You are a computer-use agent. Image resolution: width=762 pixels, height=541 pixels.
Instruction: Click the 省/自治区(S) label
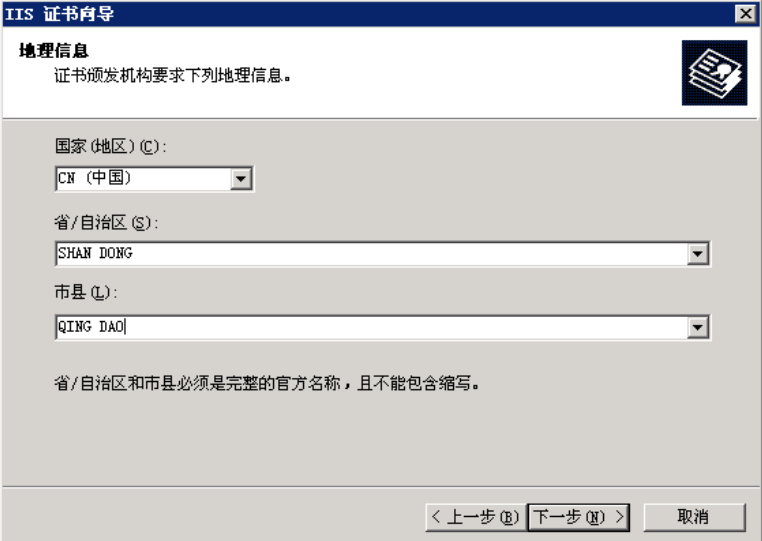click(106, 223)
